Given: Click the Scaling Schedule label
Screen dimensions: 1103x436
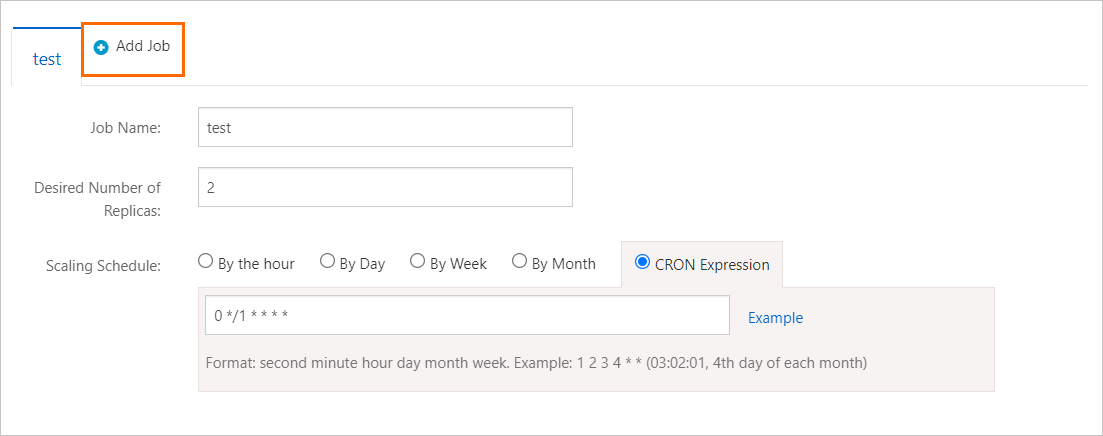Looking at the screenshot, I should click(103, 266).
